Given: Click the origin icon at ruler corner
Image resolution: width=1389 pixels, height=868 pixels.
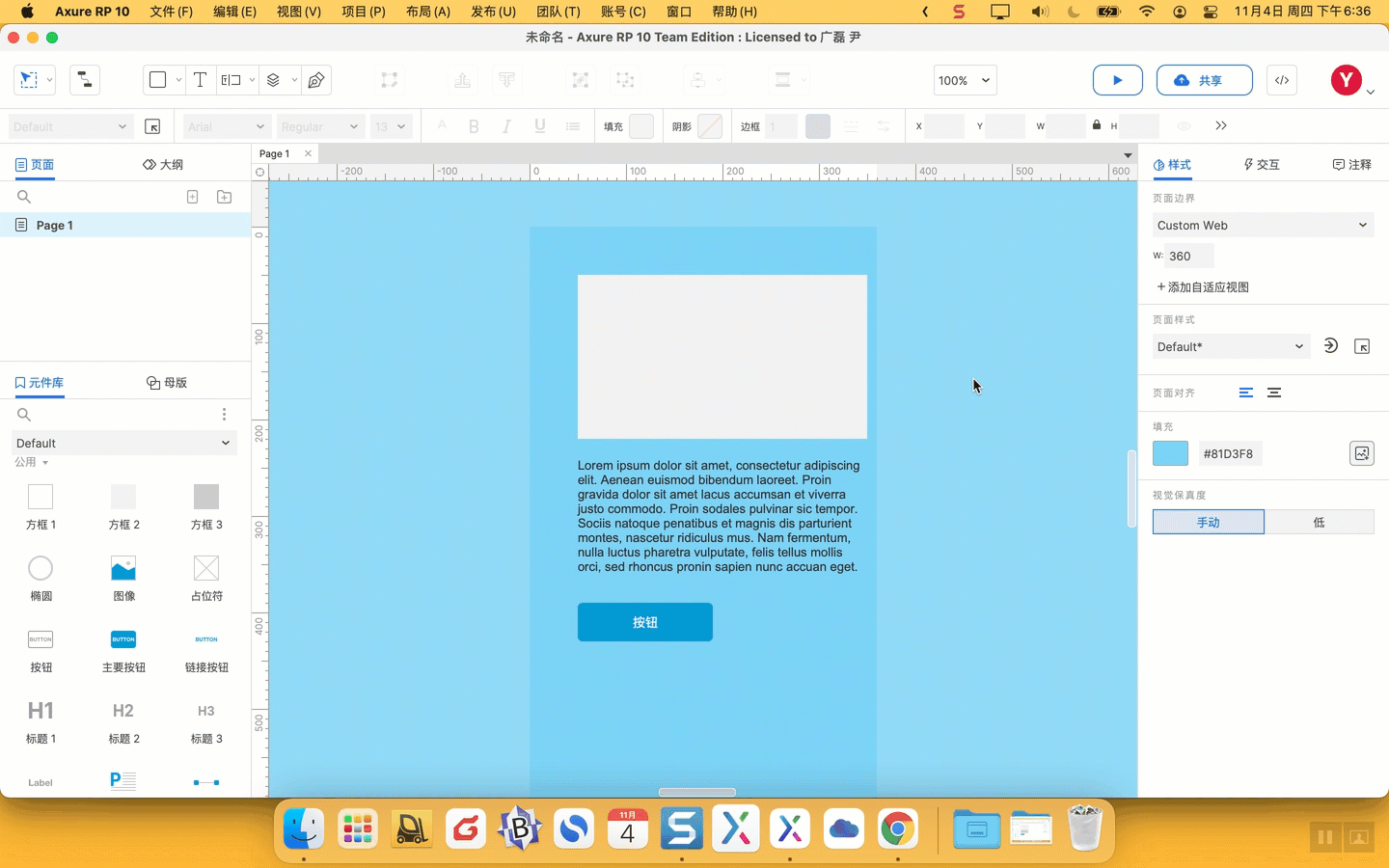Looking at the screenshot, I should 259,173.
